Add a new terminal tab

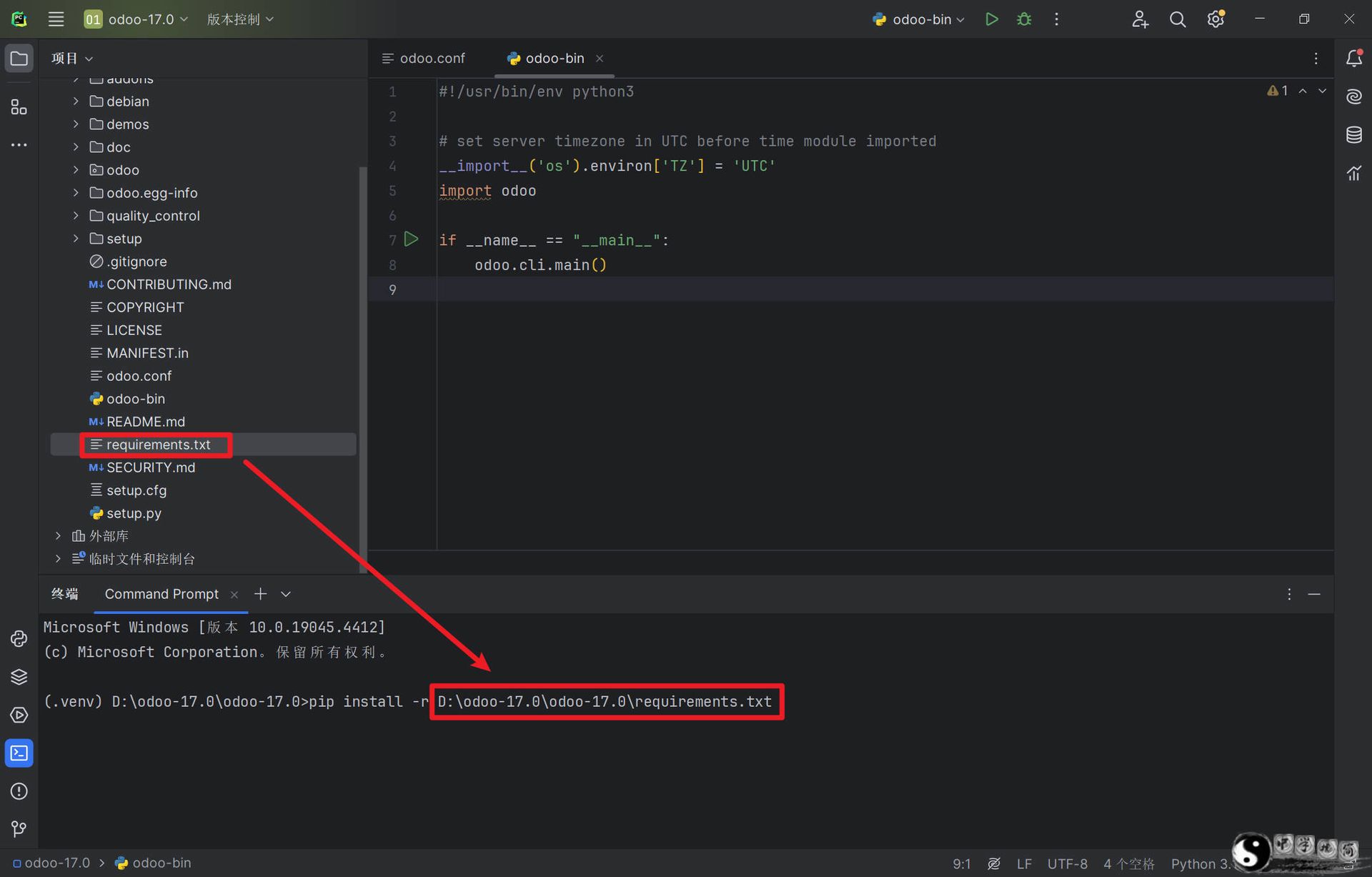coord(260,594)
